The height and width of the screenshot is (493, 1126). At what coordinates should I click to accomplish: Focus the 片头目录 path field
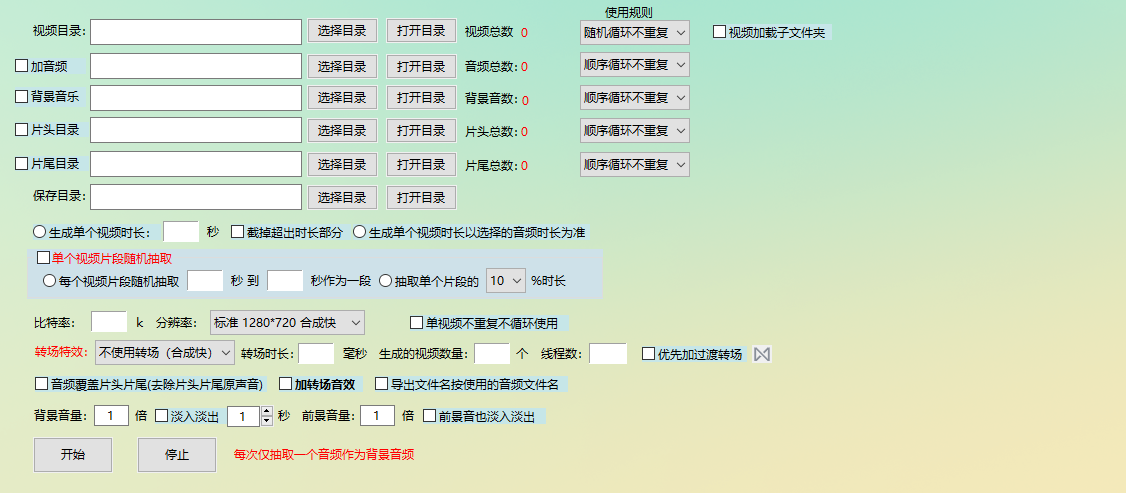[x=195, y=131]
